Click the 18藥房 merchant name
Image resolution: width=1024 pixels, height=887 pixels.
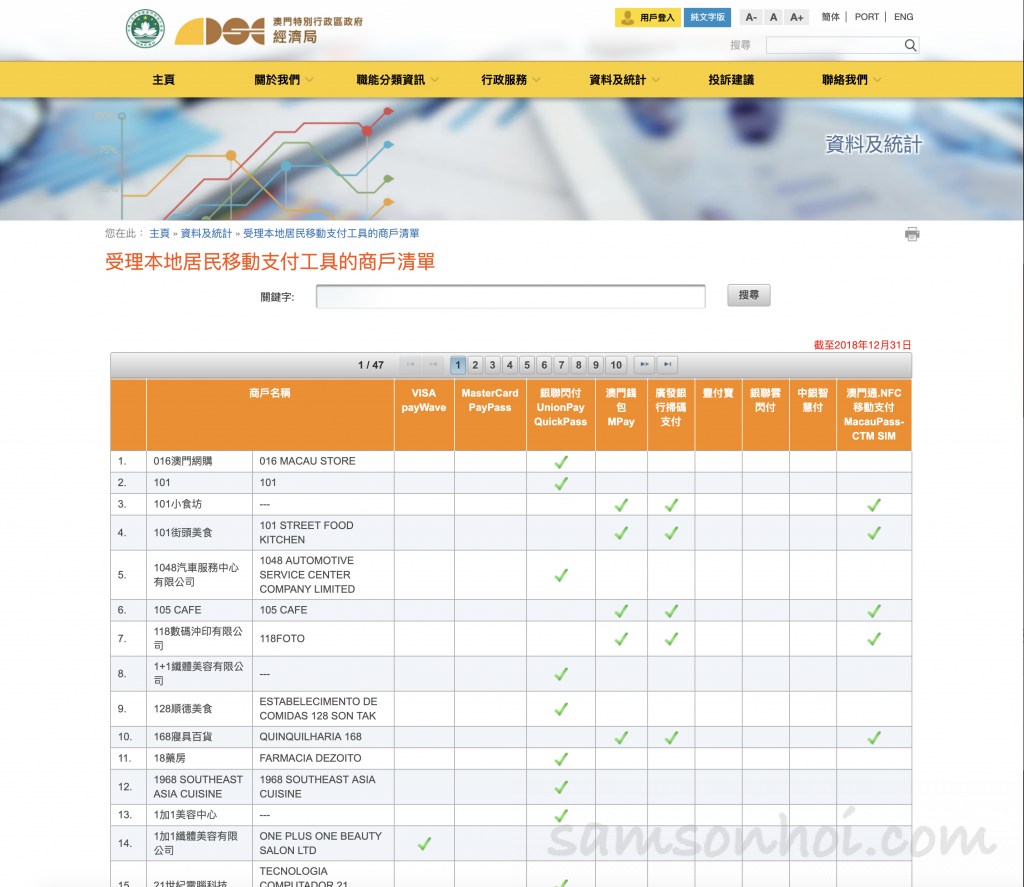(x=170, y=758)
